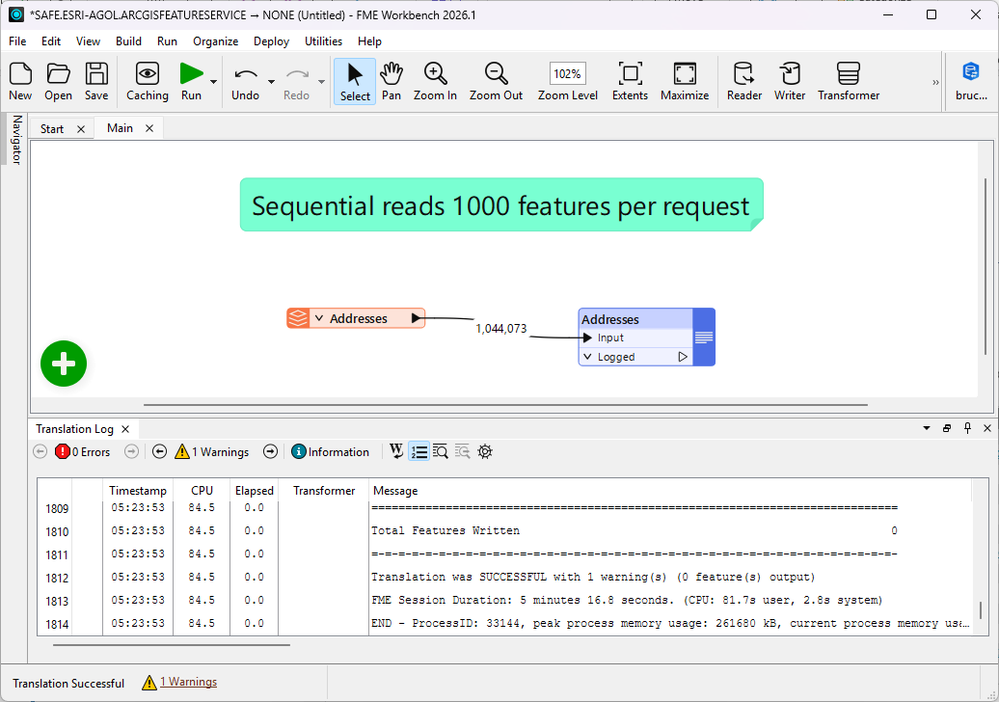
Task: Open the Run options dropdown arrow
Action: coord(213,82)
